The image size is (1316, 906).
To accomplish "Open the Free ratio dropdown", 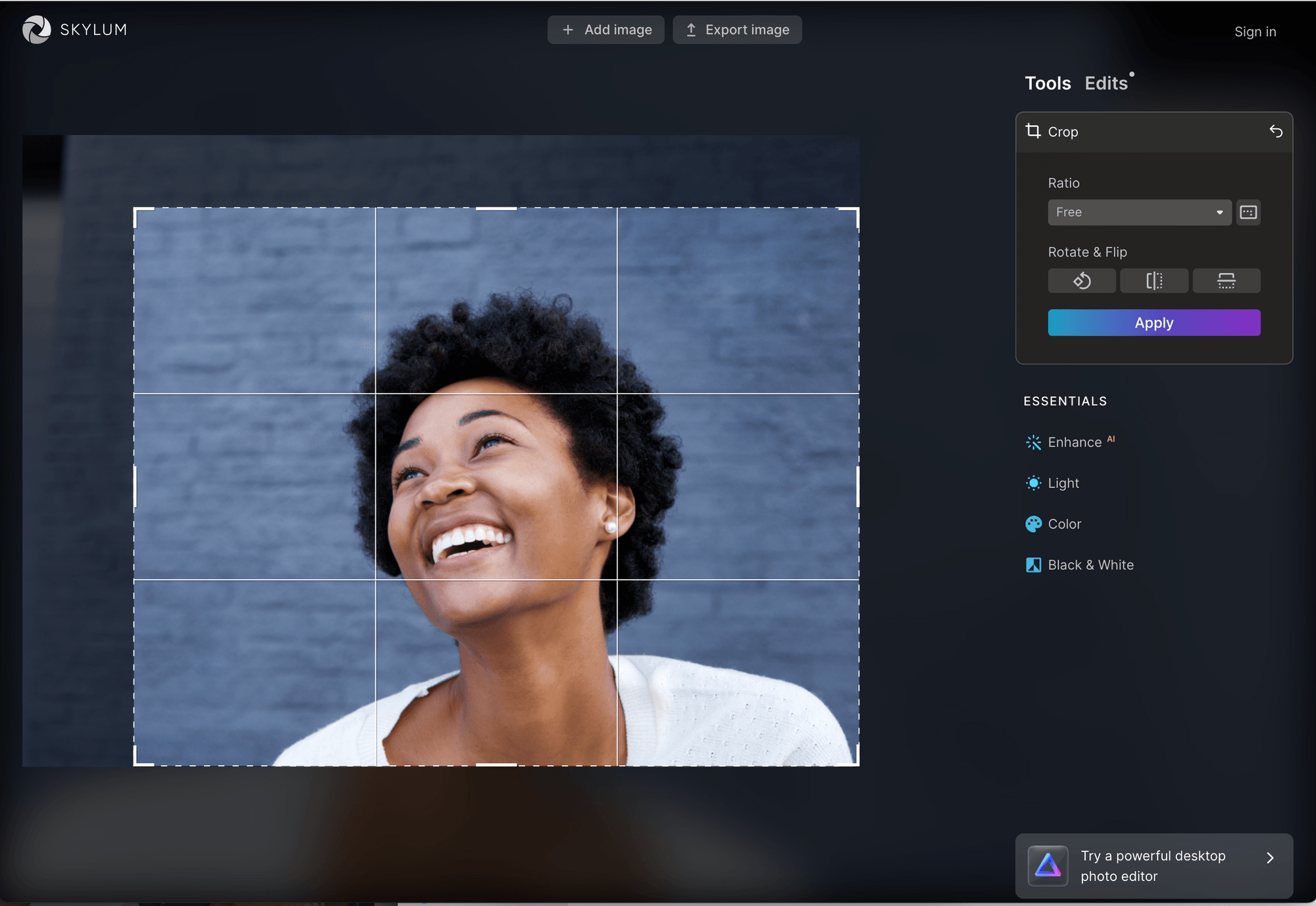I will click(x=1140, y=212).
